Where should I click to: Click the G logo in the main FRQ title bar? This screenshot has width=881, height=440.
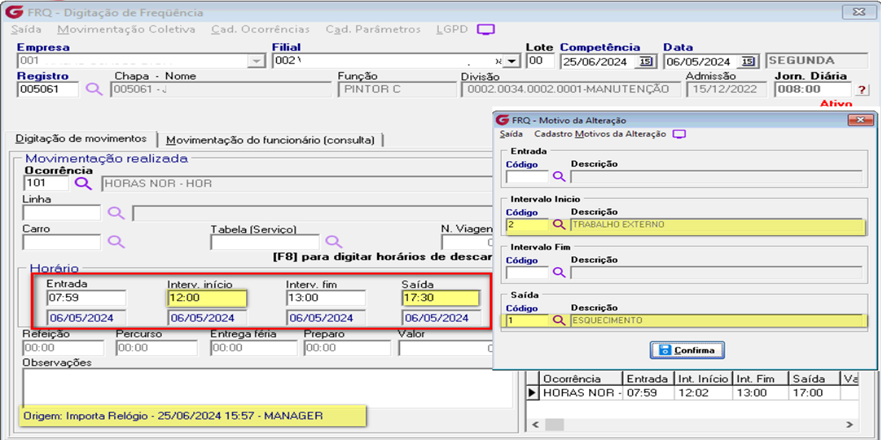pyautogui.click(x=17, y=12)
